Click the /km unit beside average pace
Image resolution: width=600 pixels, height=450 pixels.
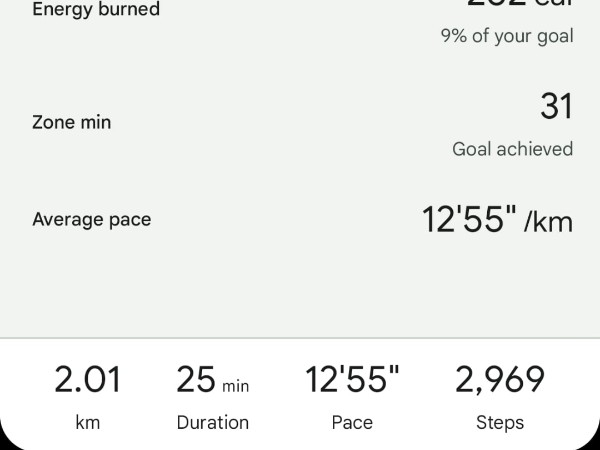549,220
